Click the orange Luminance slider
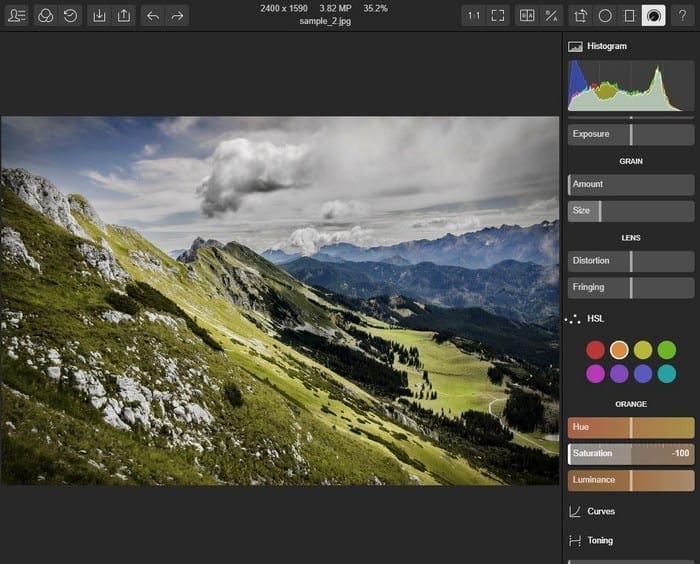This screenshot has height=564, width=700. click(x=631, y=480)
